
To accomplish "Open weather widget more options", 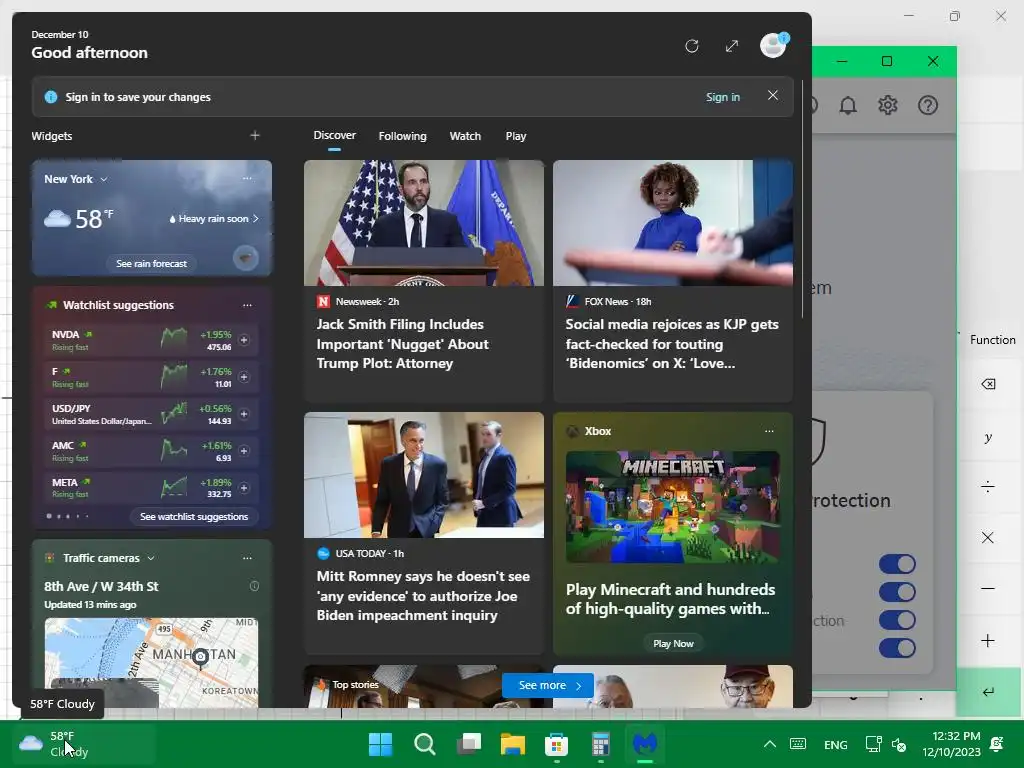I will click(x=247, y=178).
